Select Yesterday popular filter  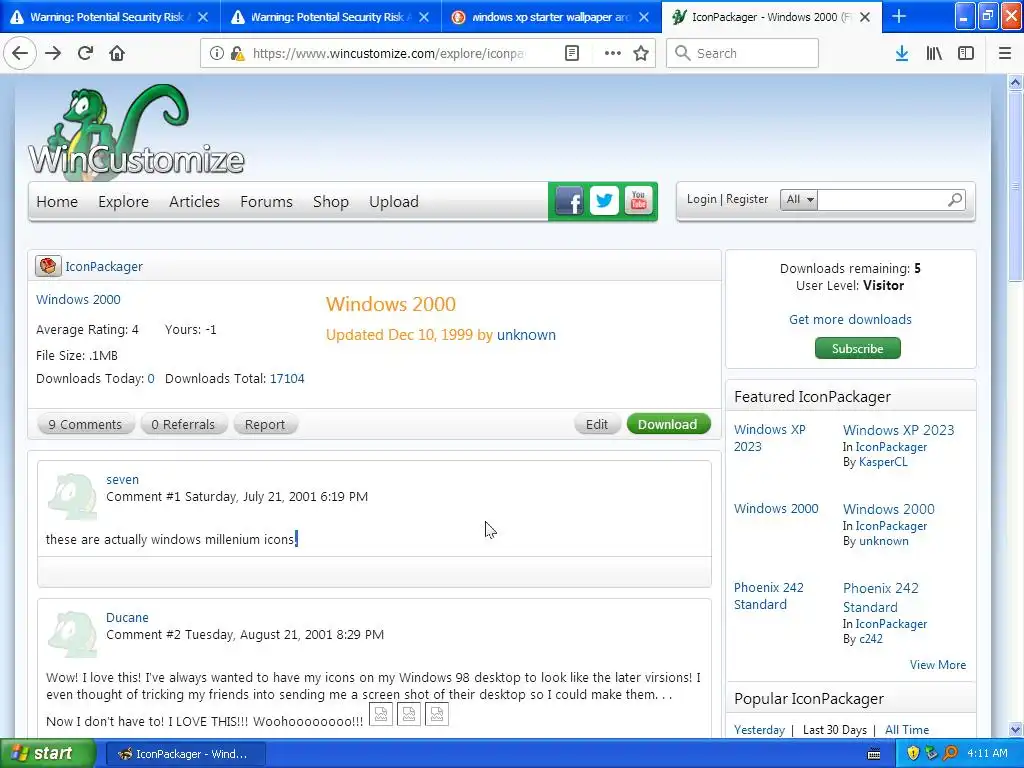[x=759, y=729]
